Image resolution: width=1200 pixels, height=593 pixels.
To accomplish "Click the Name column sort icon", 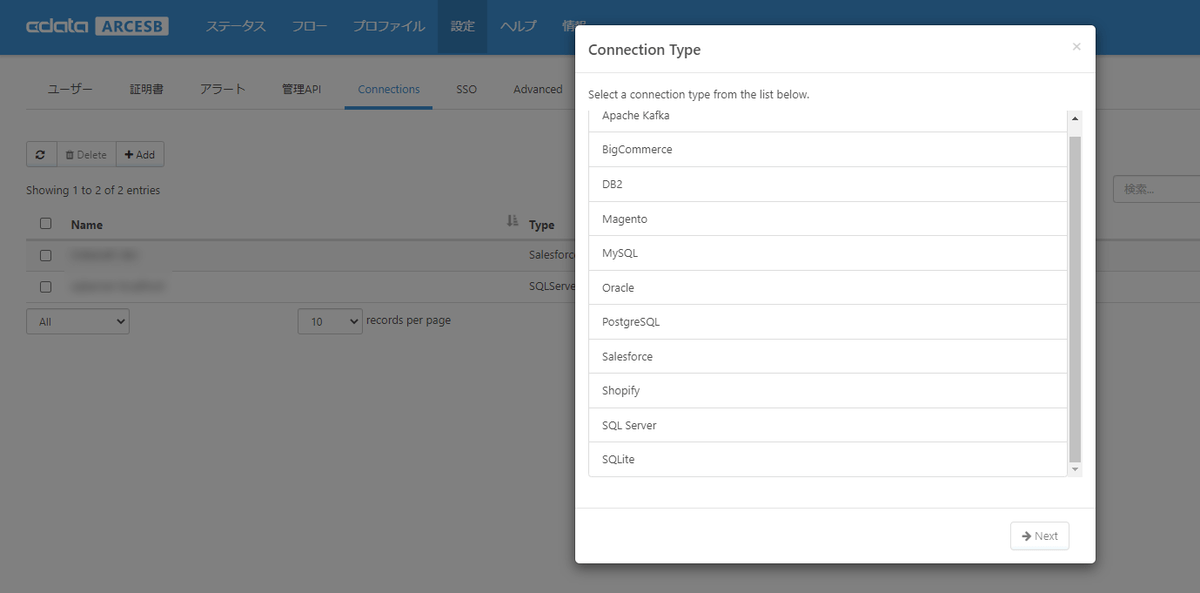I will (512, 222).
